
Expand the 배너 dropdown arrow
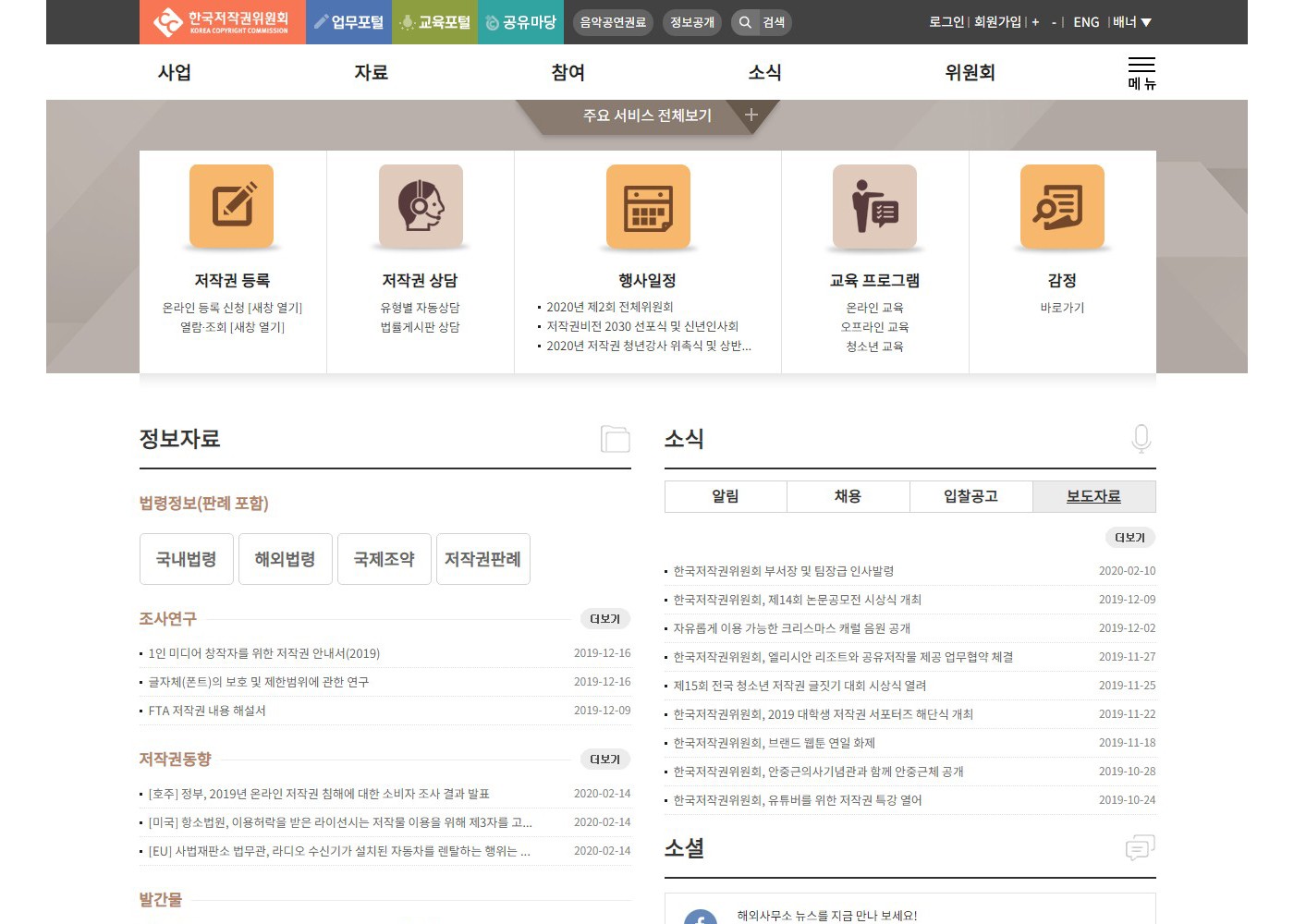pyautogui.click(x=1146, y=22)
